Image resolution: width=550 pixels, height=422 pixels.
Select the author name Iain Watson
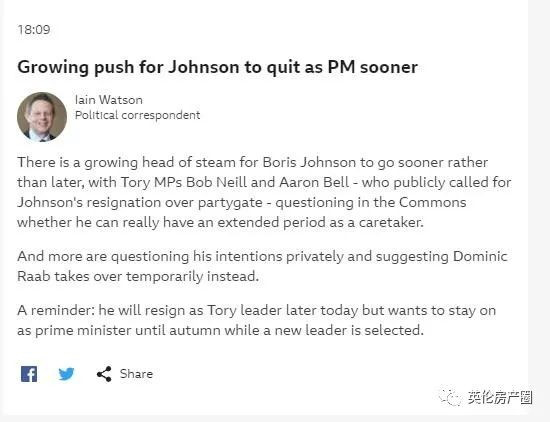point(109,100)
